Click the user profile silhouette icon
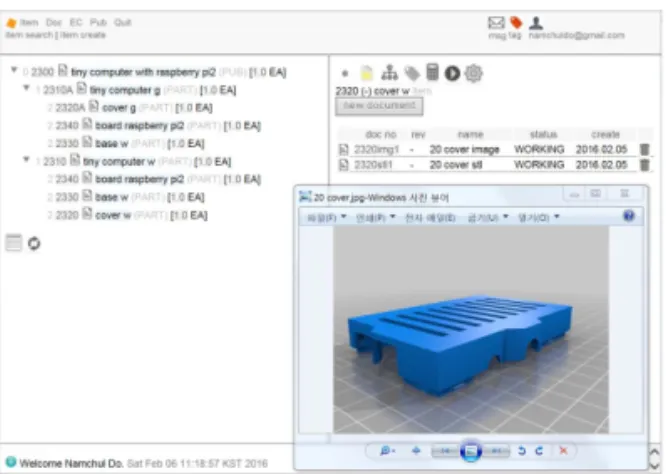 tap(536, 22)
